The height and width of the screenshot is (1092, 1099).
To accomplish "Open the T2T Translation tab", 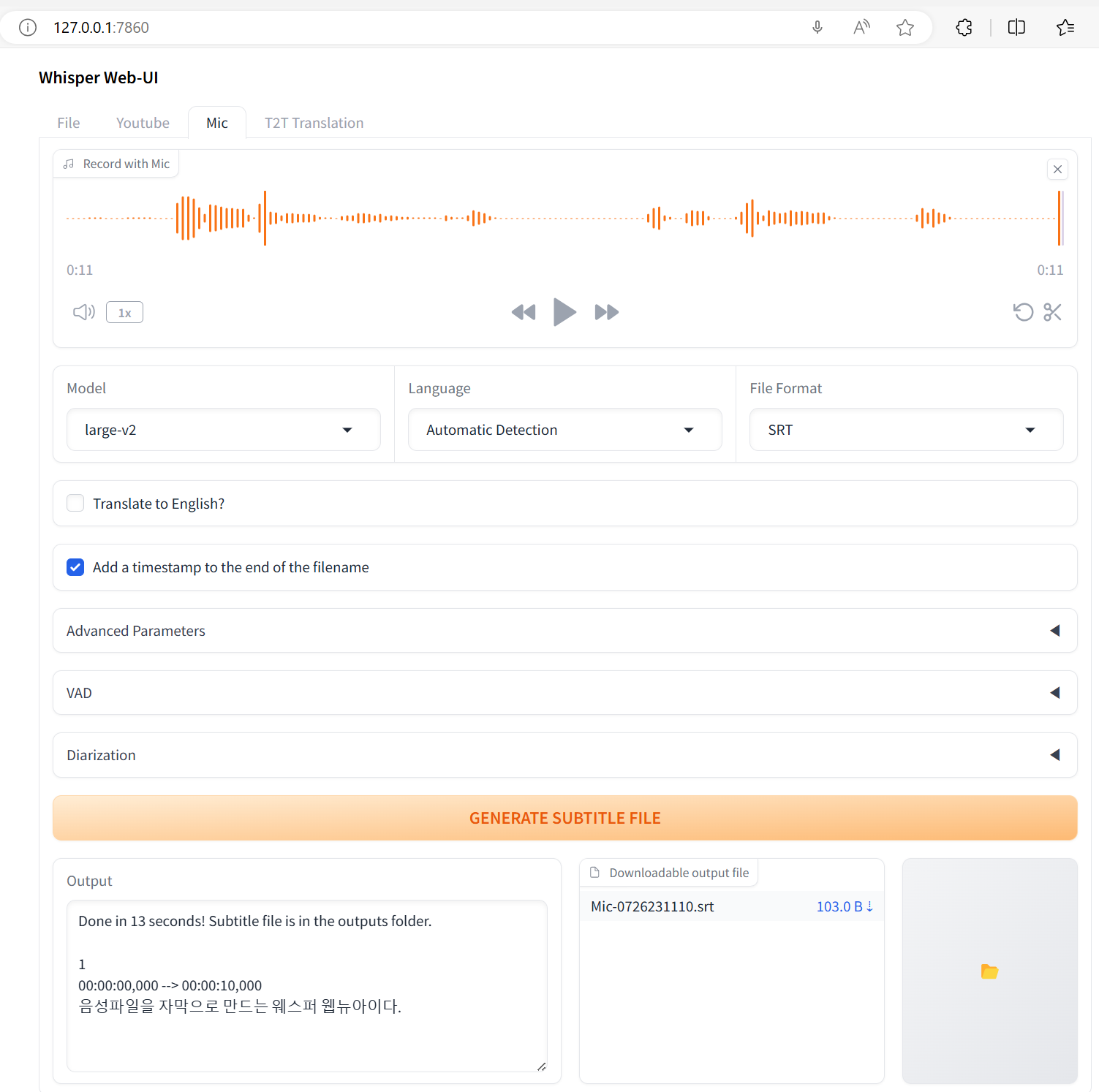I will point(314,123).
